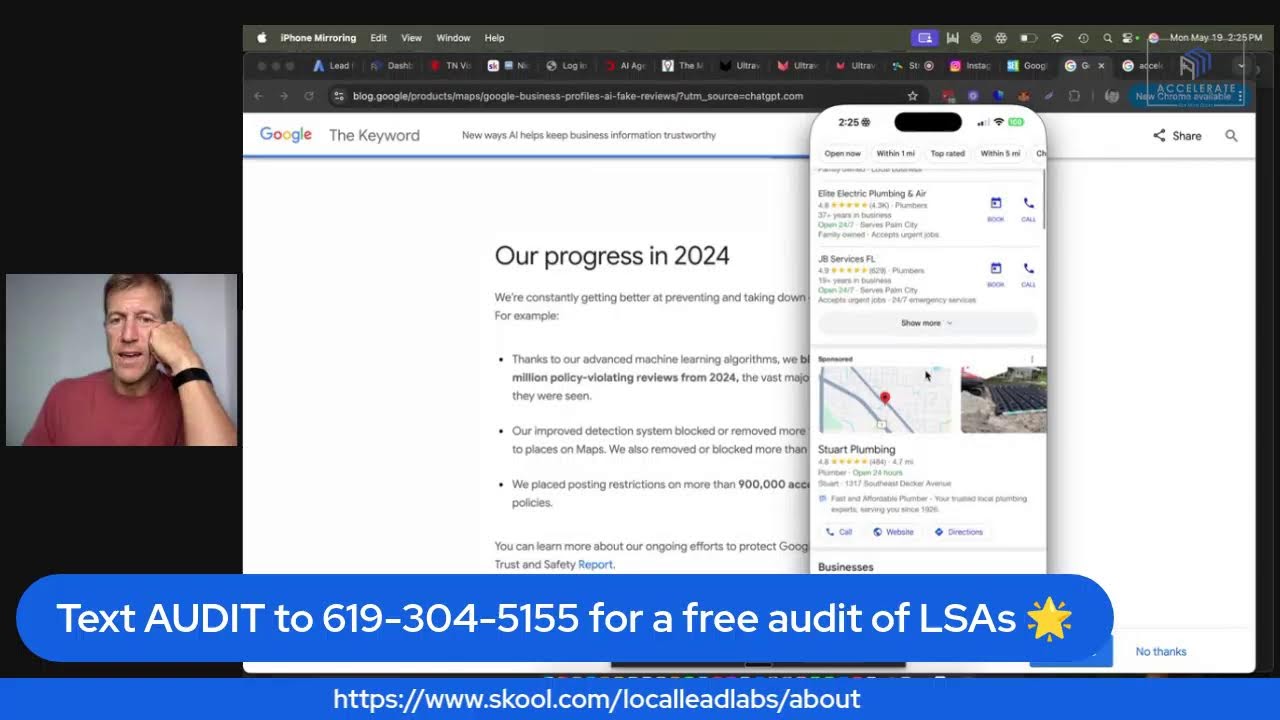Switch to the TN Vo tab in Chrome
1280x720 pixels.
[x=450, y=66]
